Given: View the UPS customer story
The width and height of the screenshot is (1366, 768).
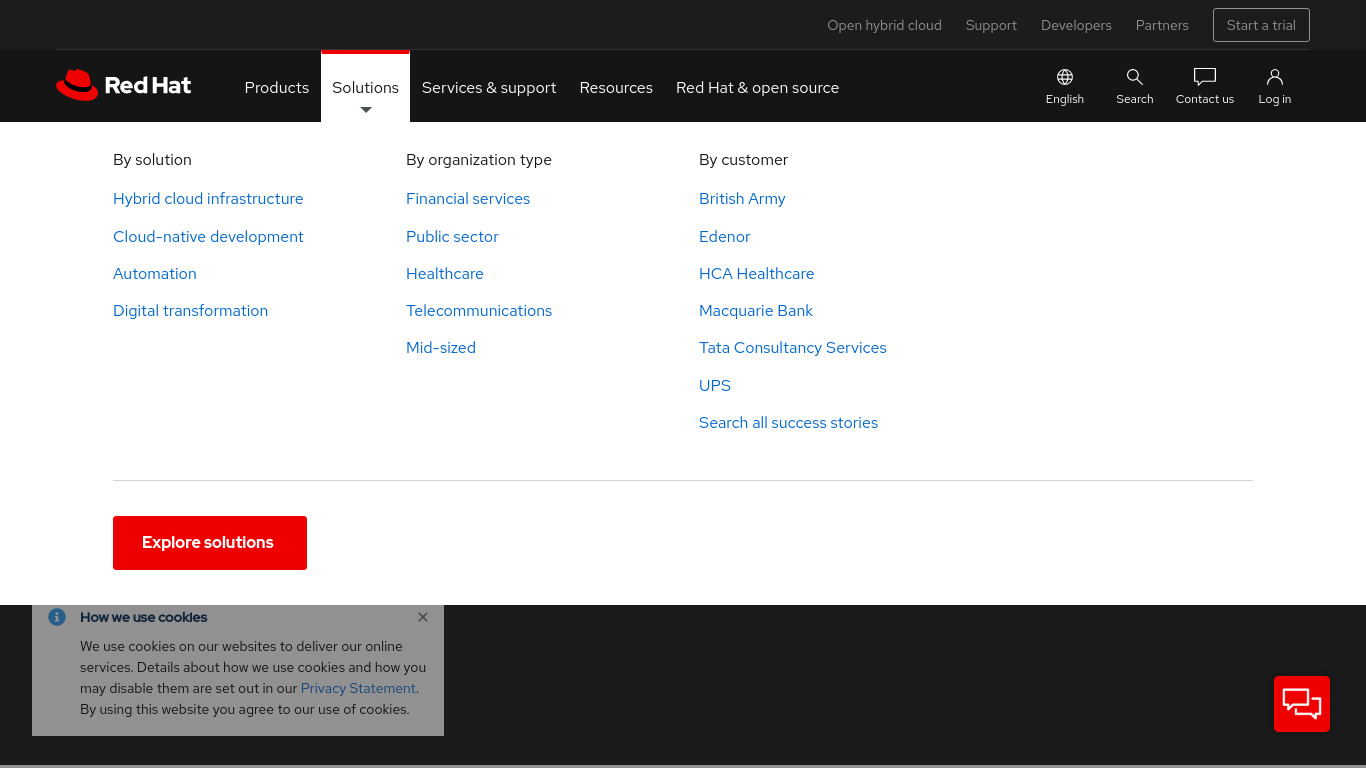Looking at the screenshot, I should [715, 386].
